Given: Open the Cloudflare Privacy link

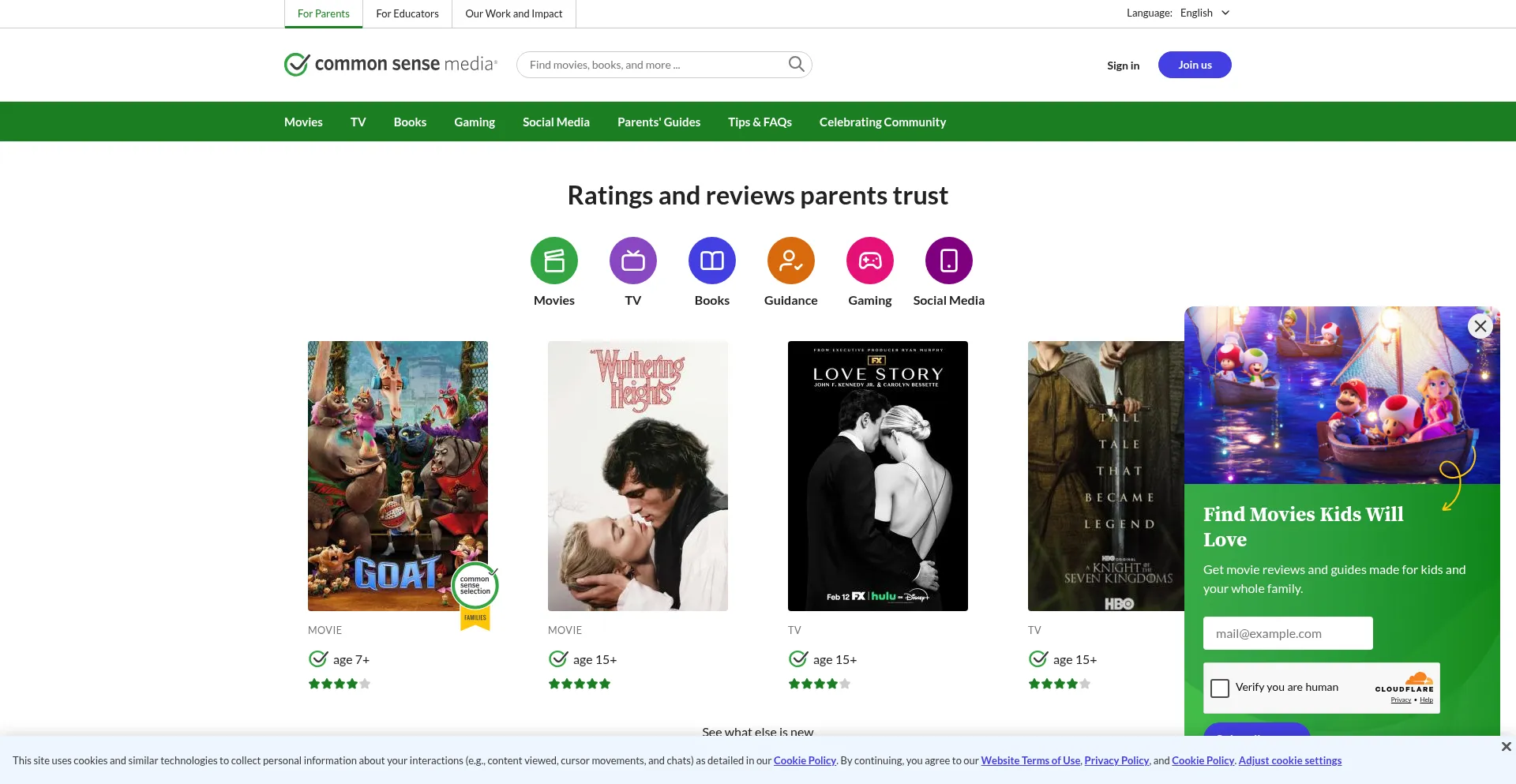Looking at the screenshot, I should coord(1401,700).
